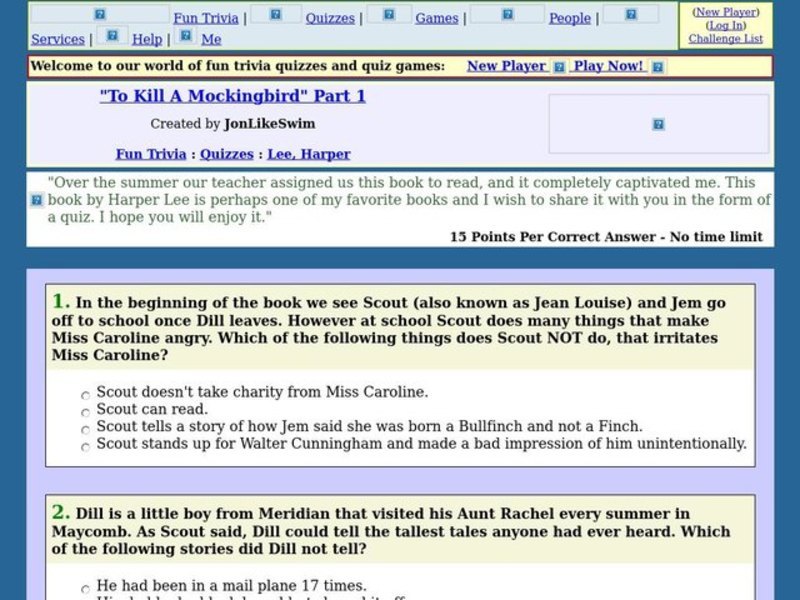Image resolution: width=800 pixels, height=600 pixels.
Task: Select the answer "Scout can read."
Action: coord(86,412)
